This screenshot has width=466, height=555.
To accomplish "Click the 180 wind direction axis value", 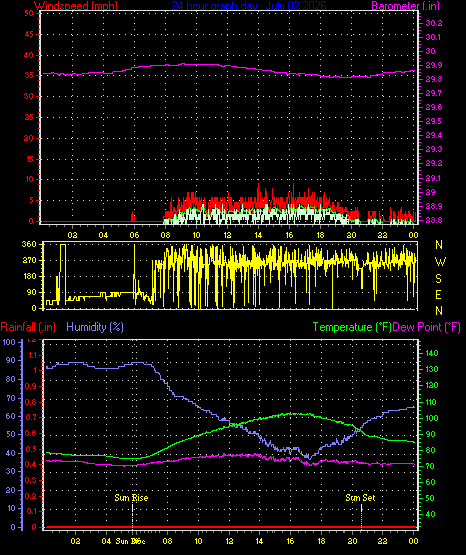I will [x=29, y=276].
